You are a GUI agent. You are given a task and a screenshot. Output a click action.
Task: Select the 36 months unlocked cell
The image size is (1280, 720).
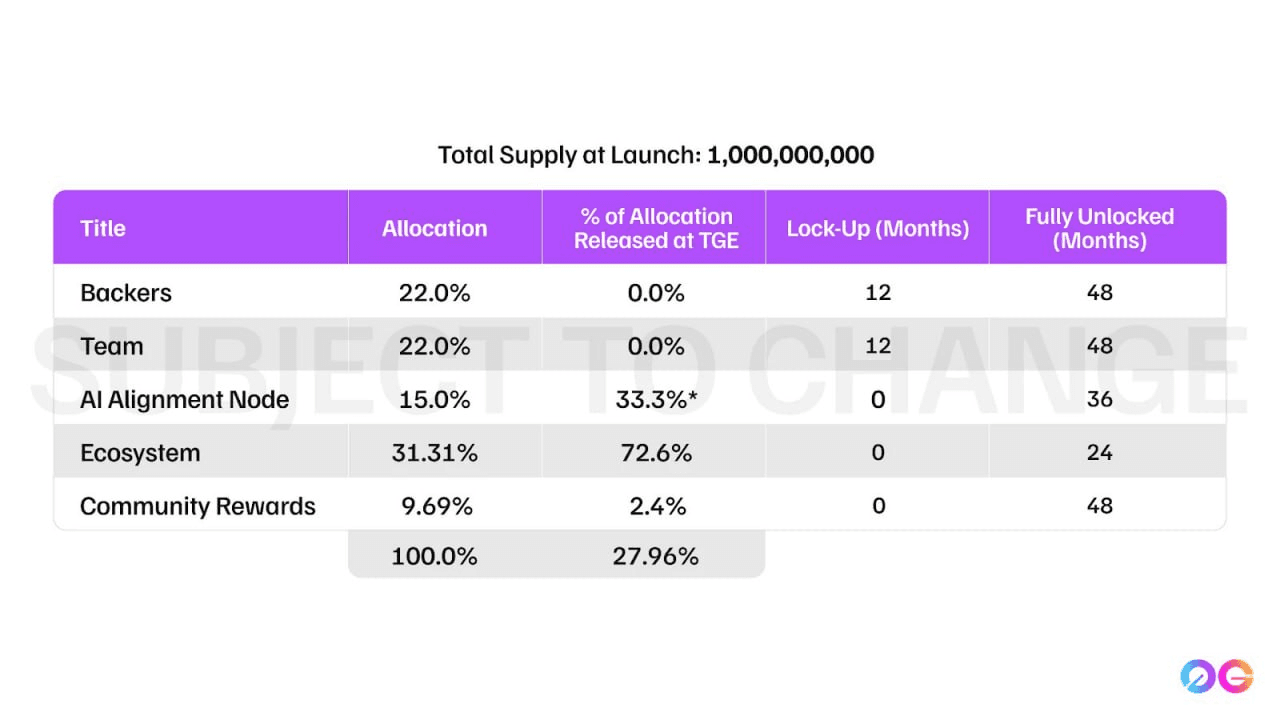point(1099,399)
